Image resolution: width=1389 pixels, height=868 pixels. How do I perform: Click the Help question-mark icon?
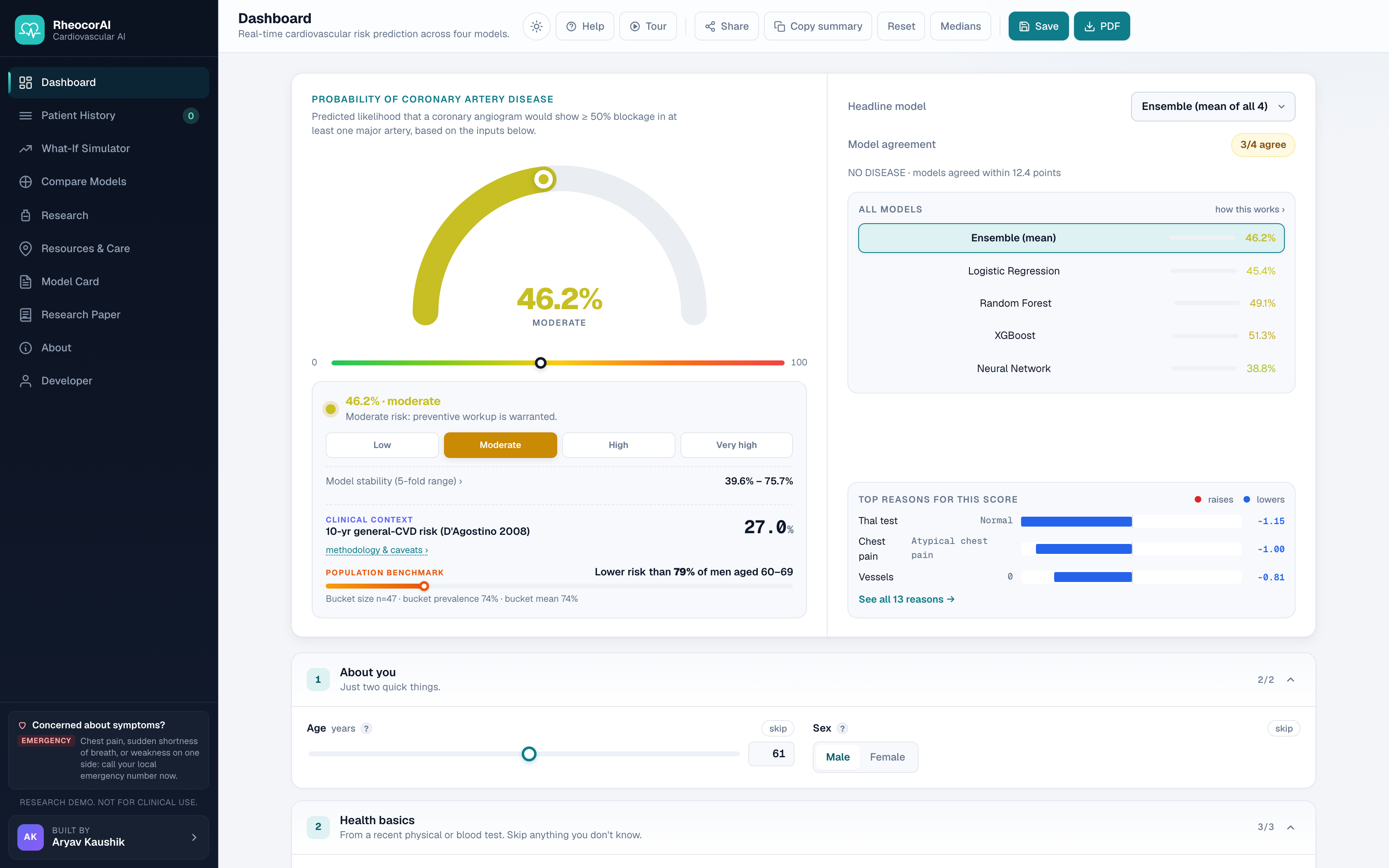tap(571, 26)
